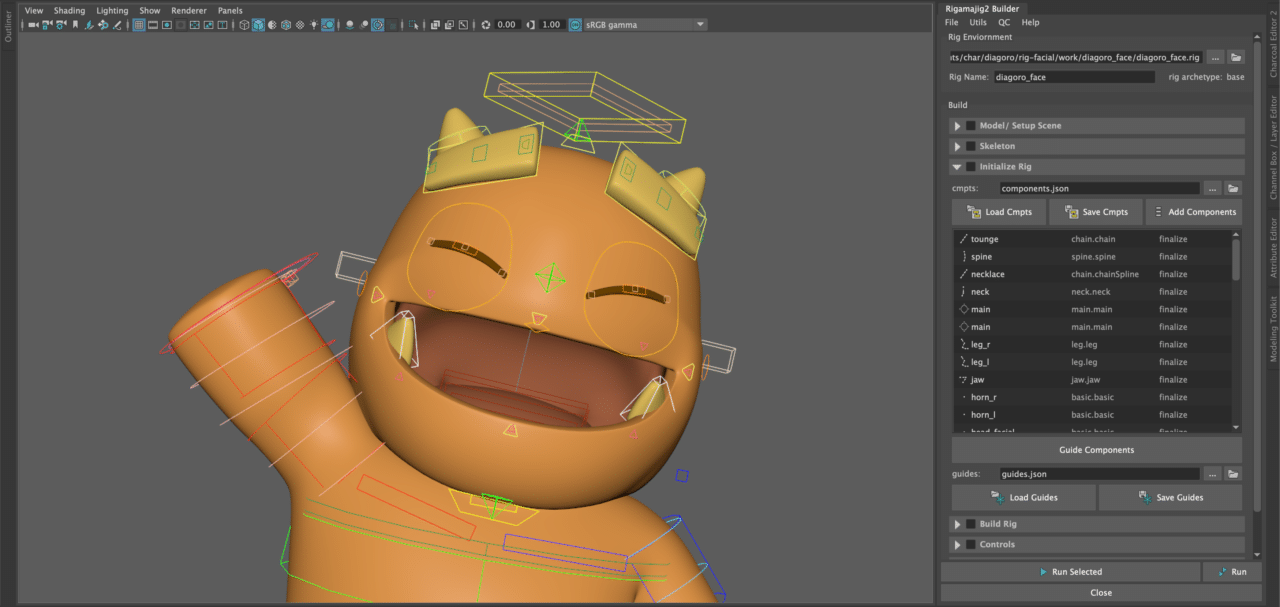
Task: Open the Shading menu in viewport
Action: click(x=69, y=10)
